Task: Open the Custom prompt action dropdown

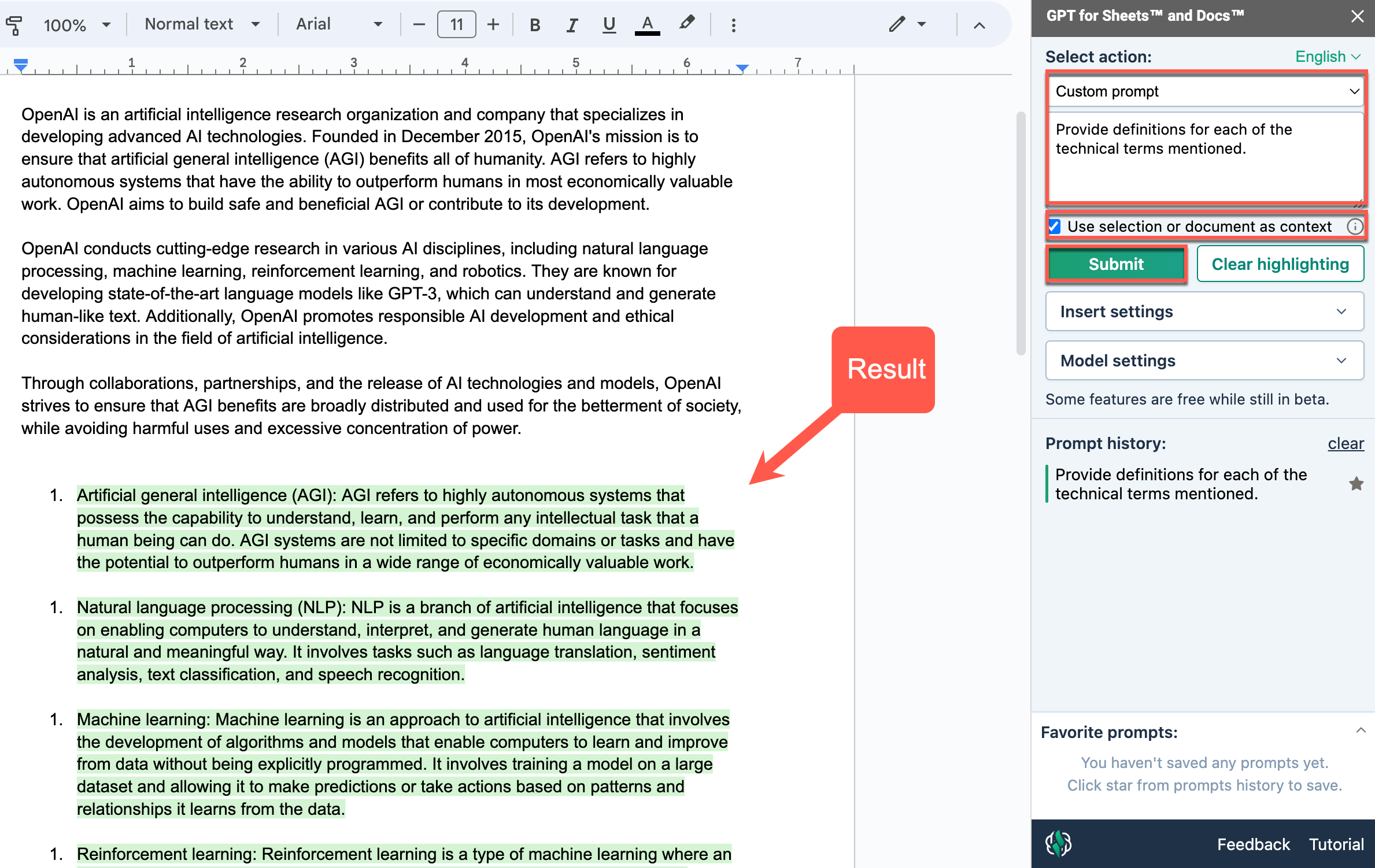Action: (1206, 91)
